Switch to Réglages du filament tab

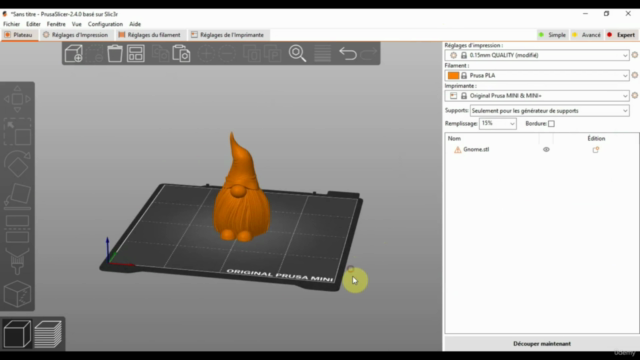pos(149,35)
